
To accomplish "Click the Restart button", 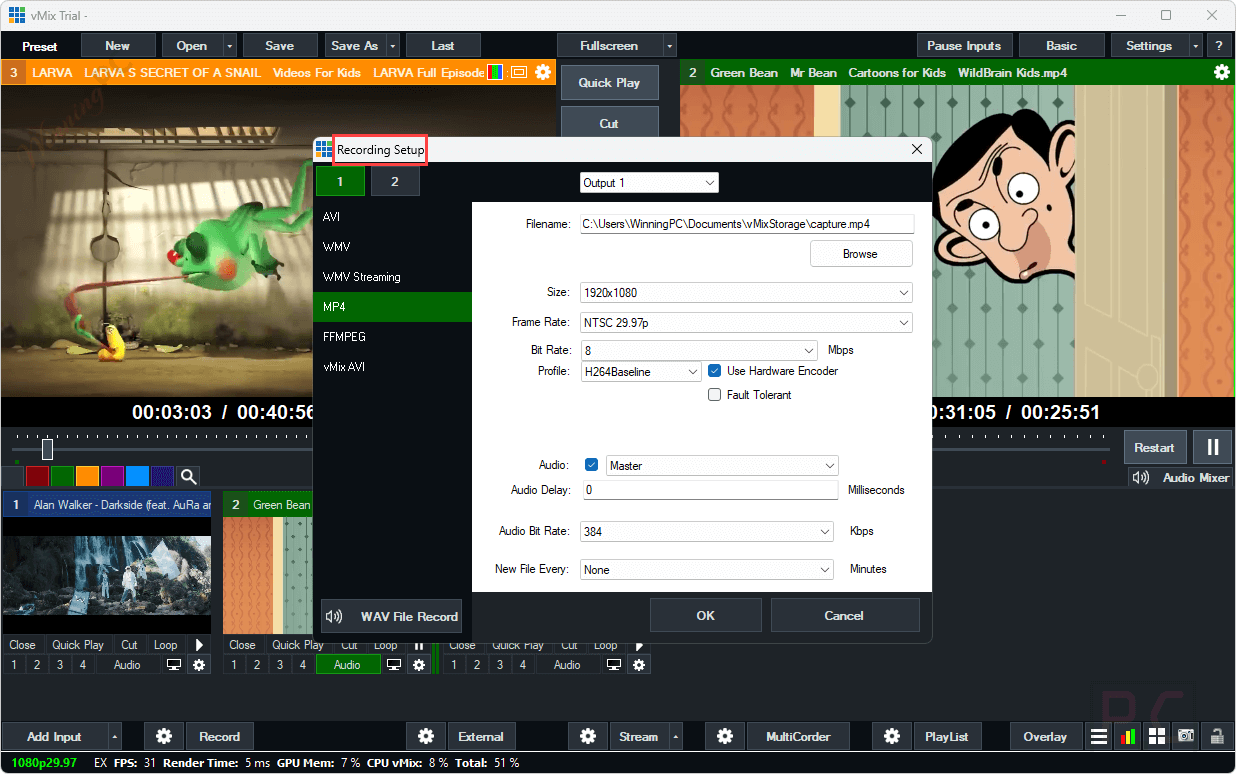I will 1155,448.
